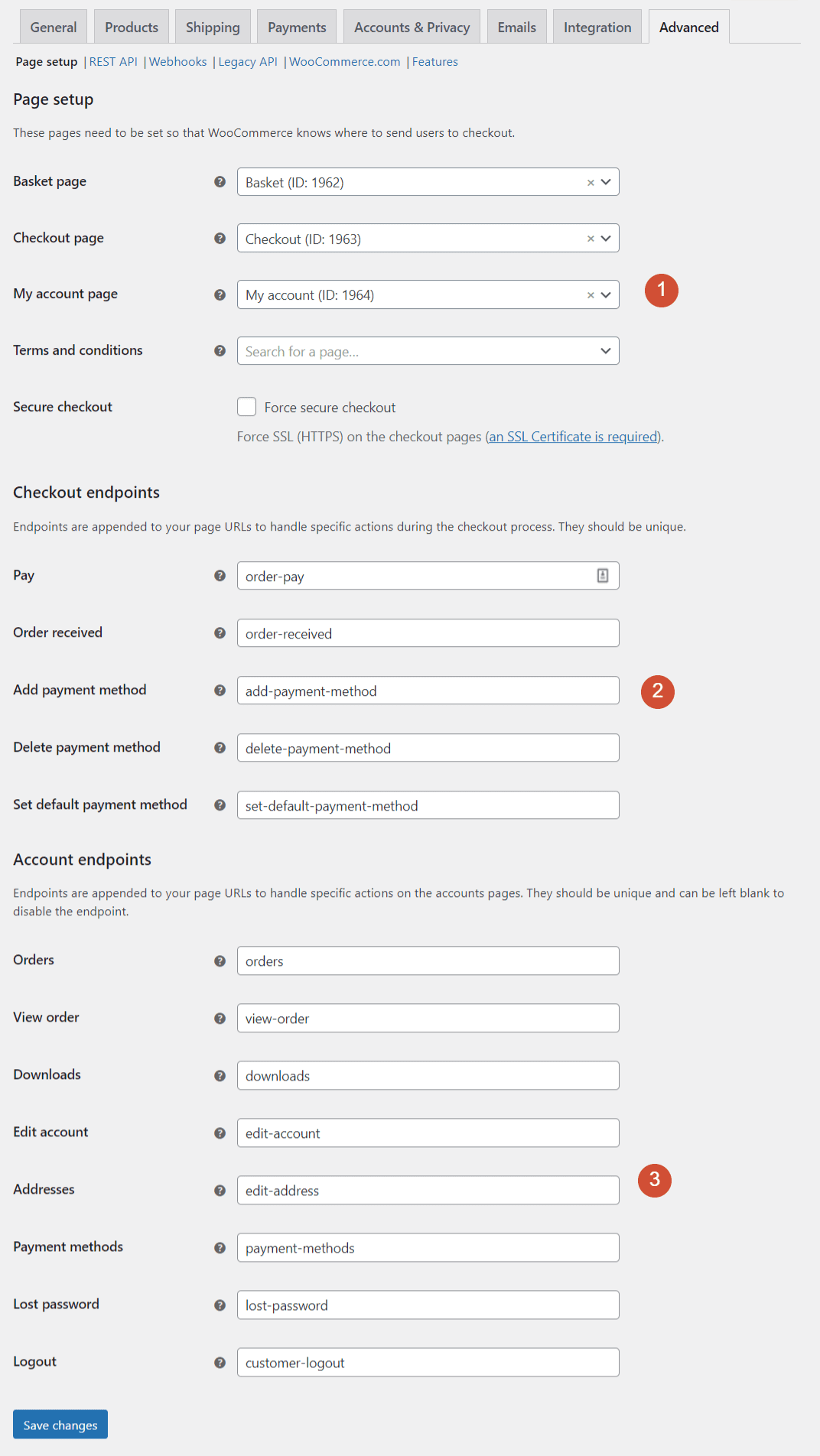This screenshot has width=820, height=1456.
Task: Remove the Basket page selection
Action: pyautogui.click(x=590, y=182)
